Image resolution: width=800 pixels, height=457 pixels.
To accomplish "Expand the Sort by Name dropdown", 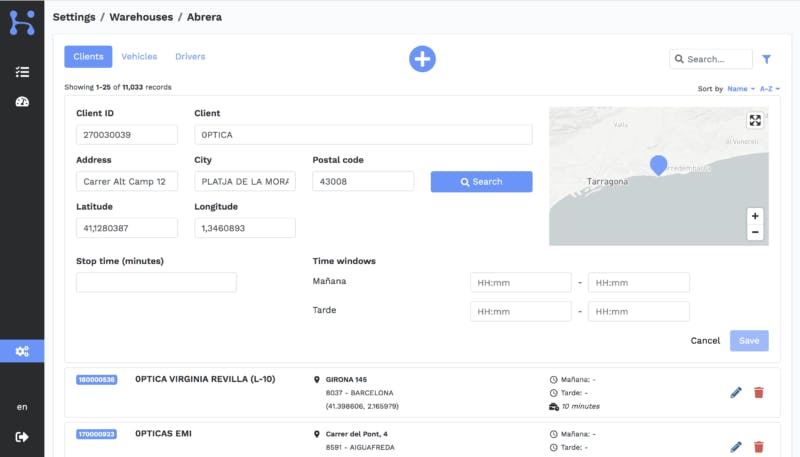I will 740,89.
